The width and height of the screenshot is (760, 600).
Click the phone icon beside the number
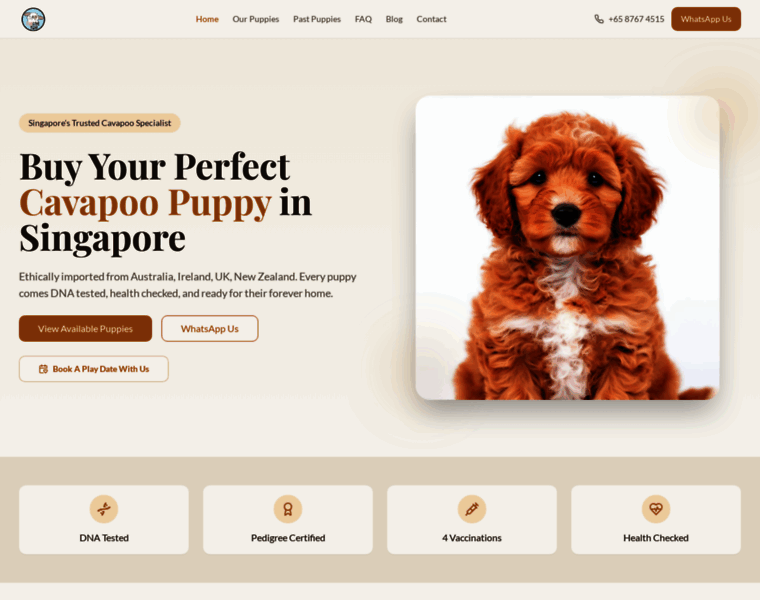point(599,19)
